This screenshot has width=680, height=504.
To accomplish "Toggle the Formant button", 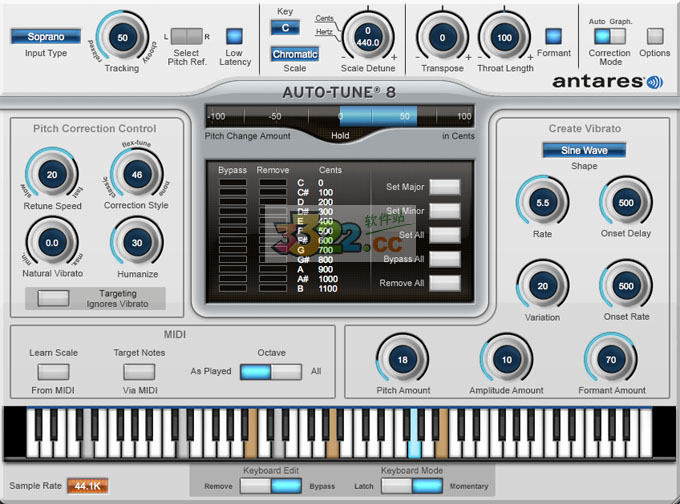I will 553,36.
